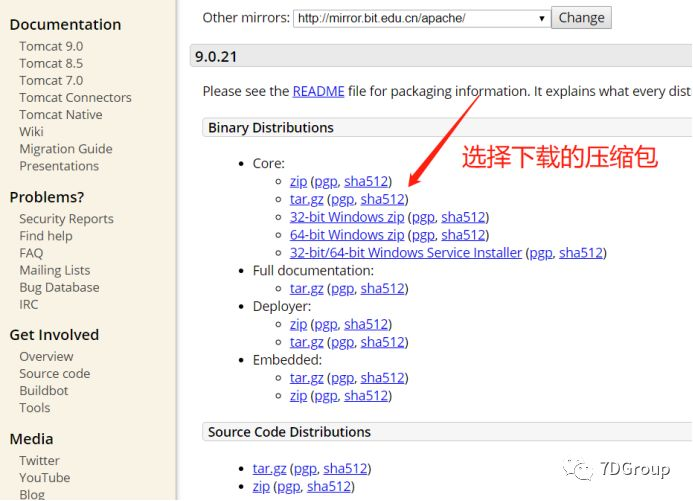This screenshot has width=693, height=501.
Task: Open sha512 checksum for Core zip
Action: [366, 182]
